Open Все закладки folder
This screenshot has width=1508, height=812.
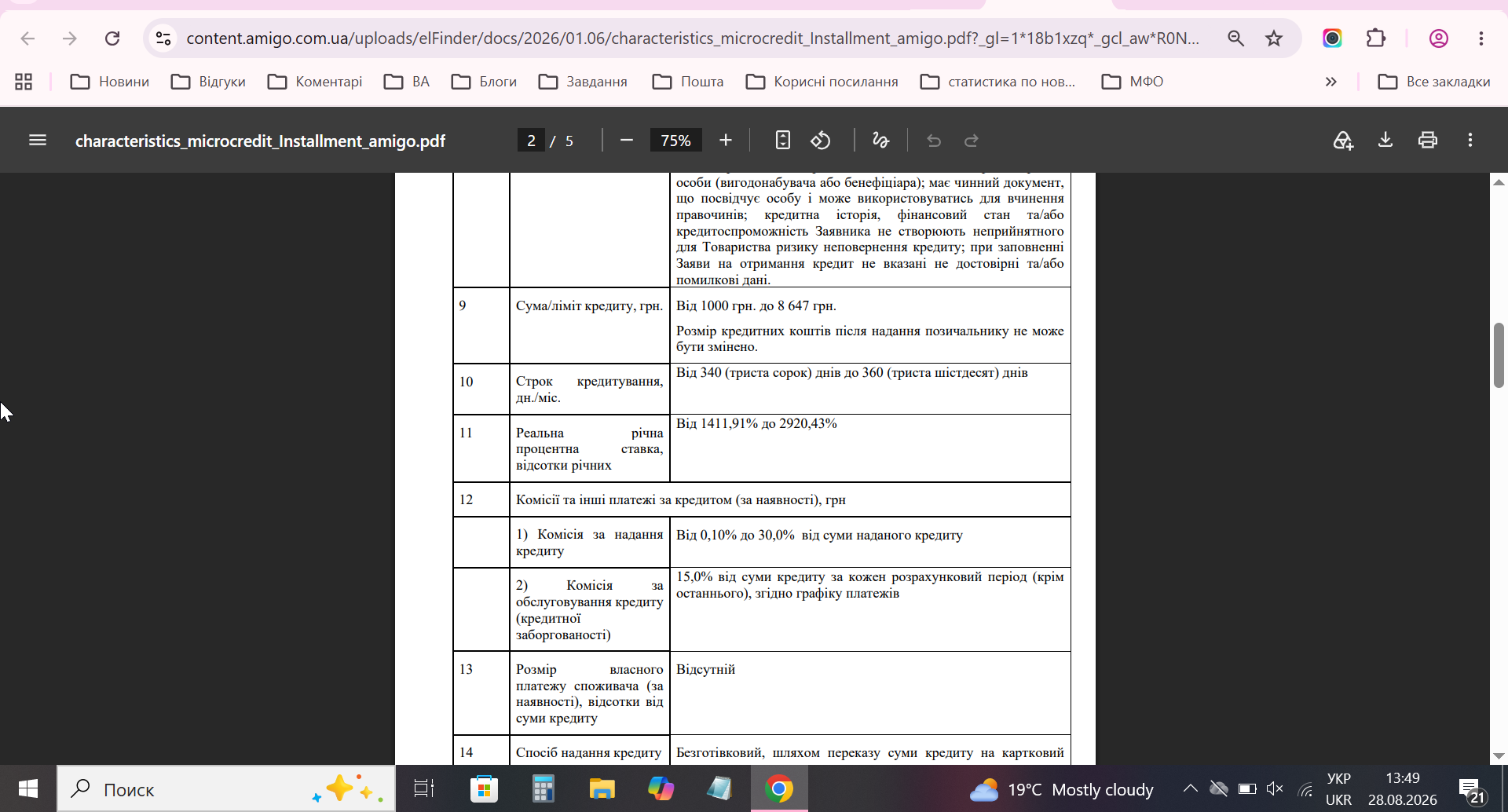(x=1434, y=82)
